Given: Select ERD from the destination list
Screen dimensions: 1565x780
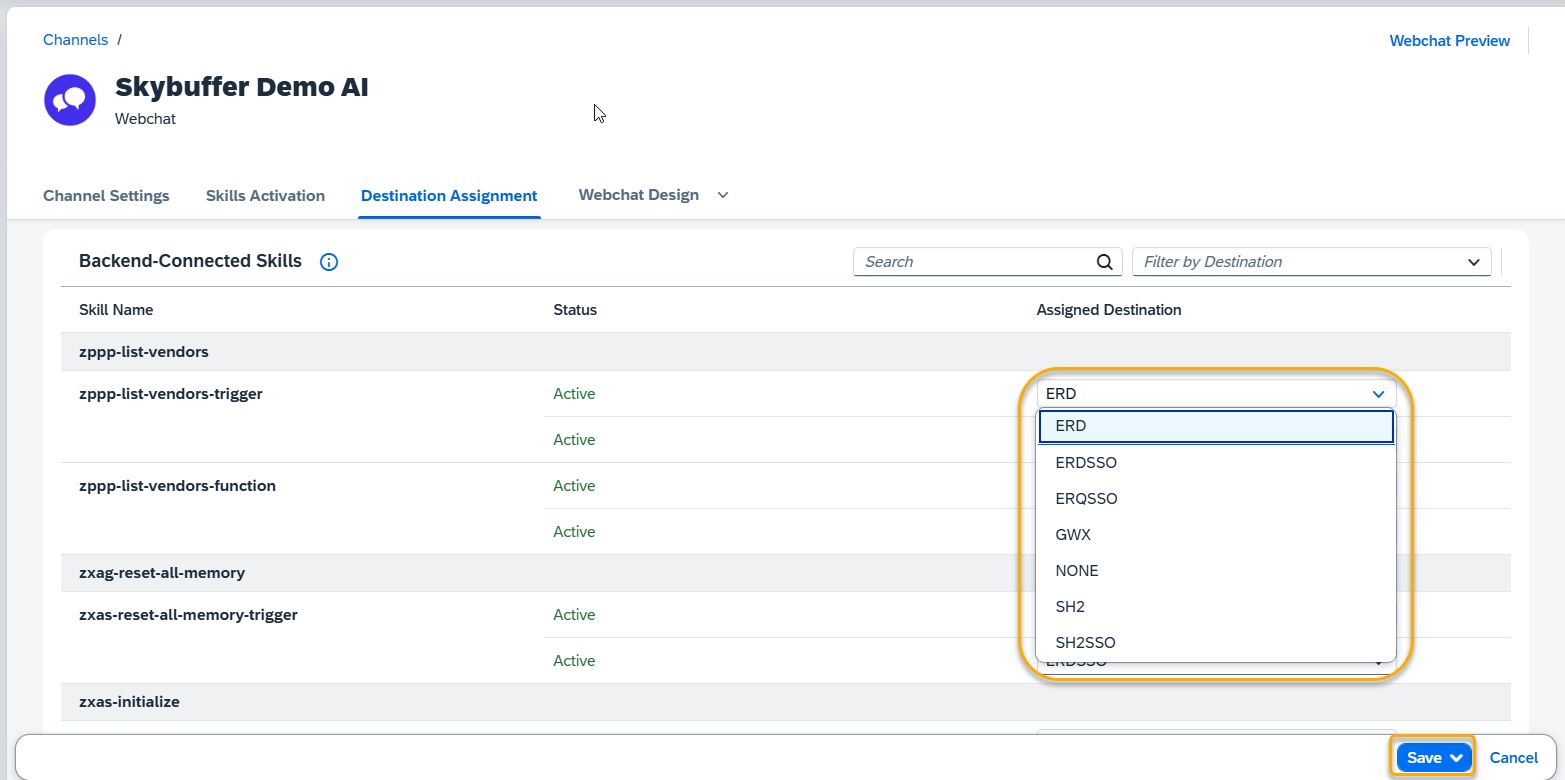Looking at the screenshot, I should tap(1216, 426).
